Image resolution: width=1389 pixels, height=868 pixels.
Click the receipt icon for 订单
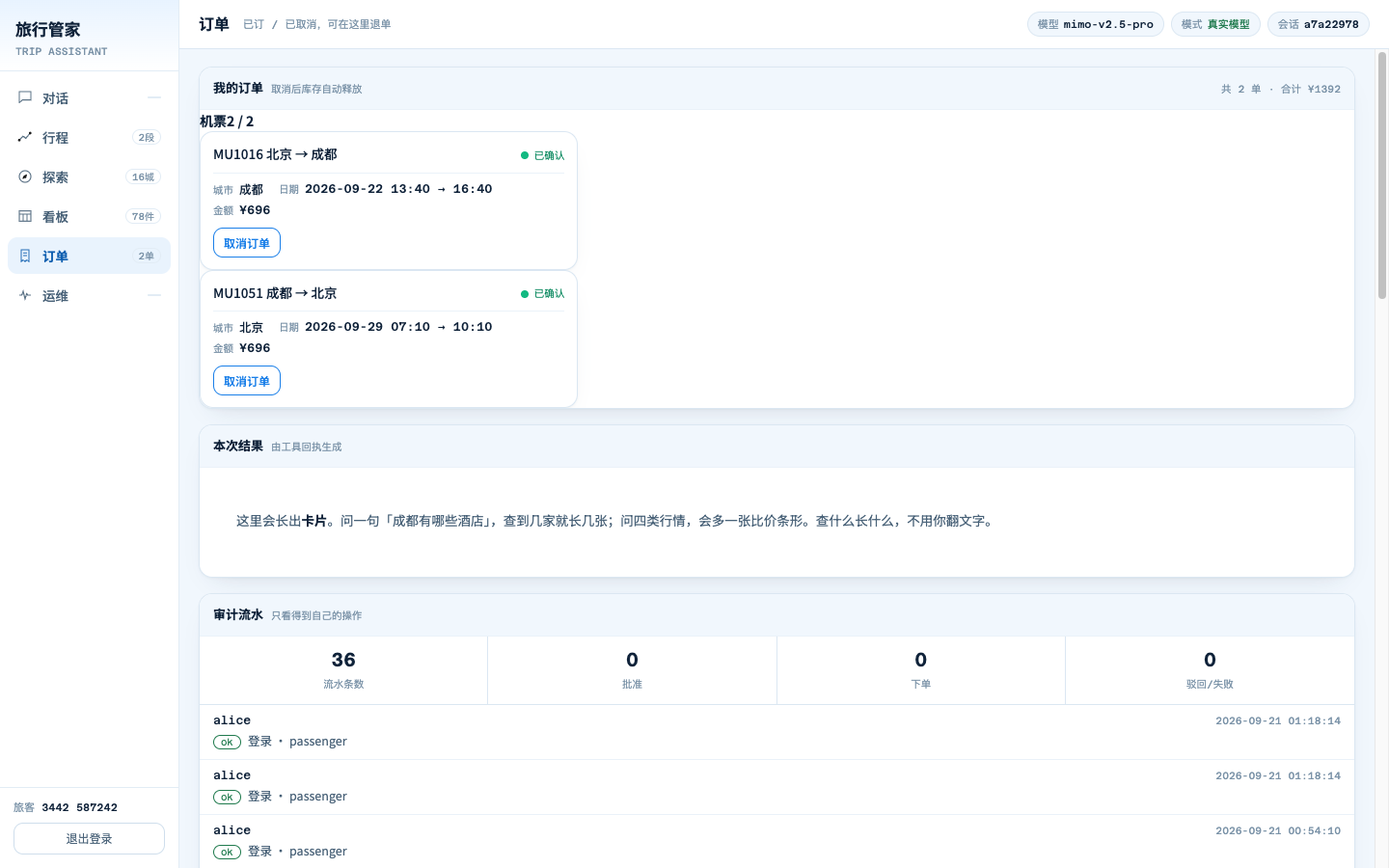[25, 256]
